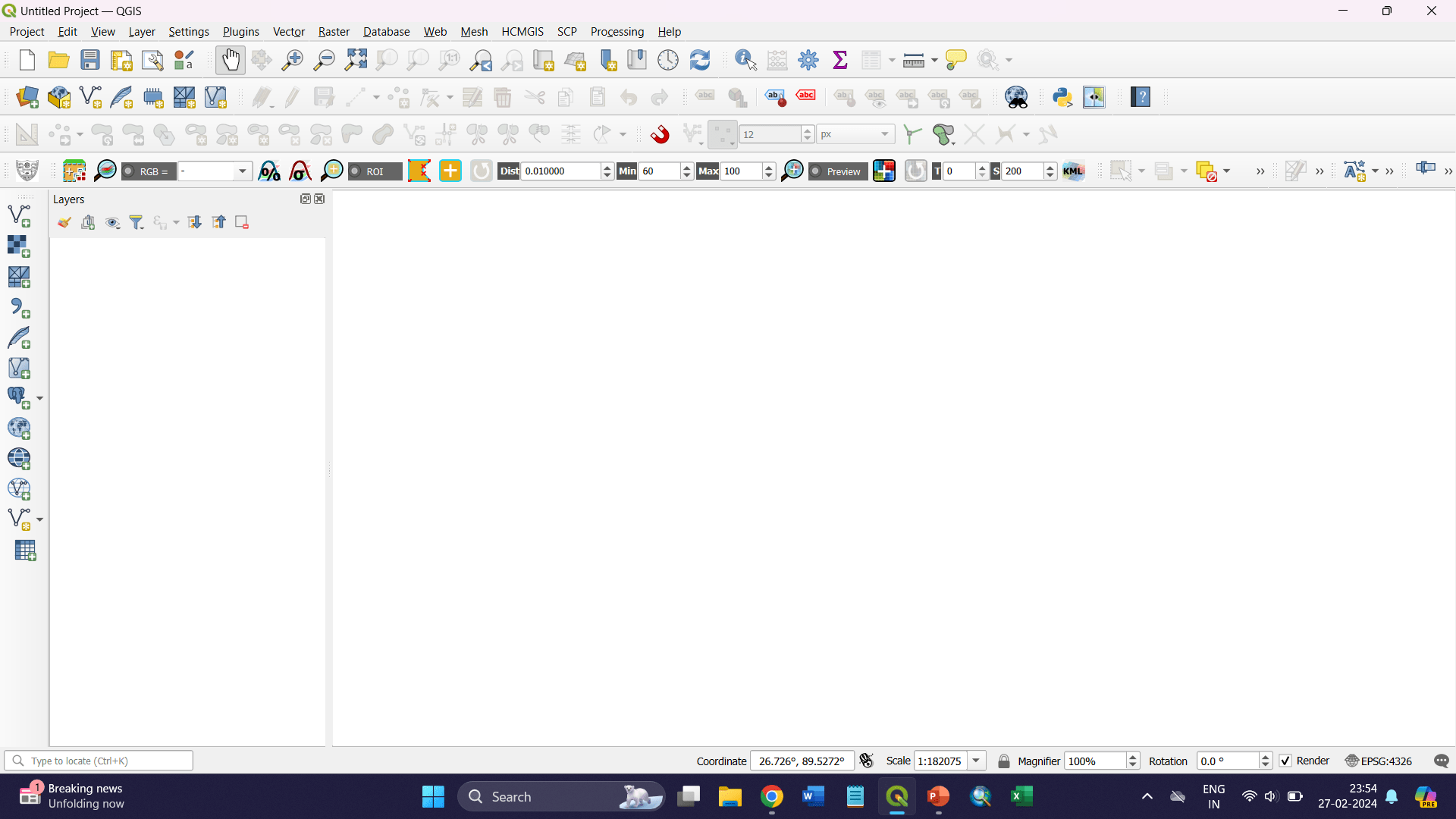
Task: Expand the Add PostGIS layer dropdown arrow
Action: click(39, 398)
